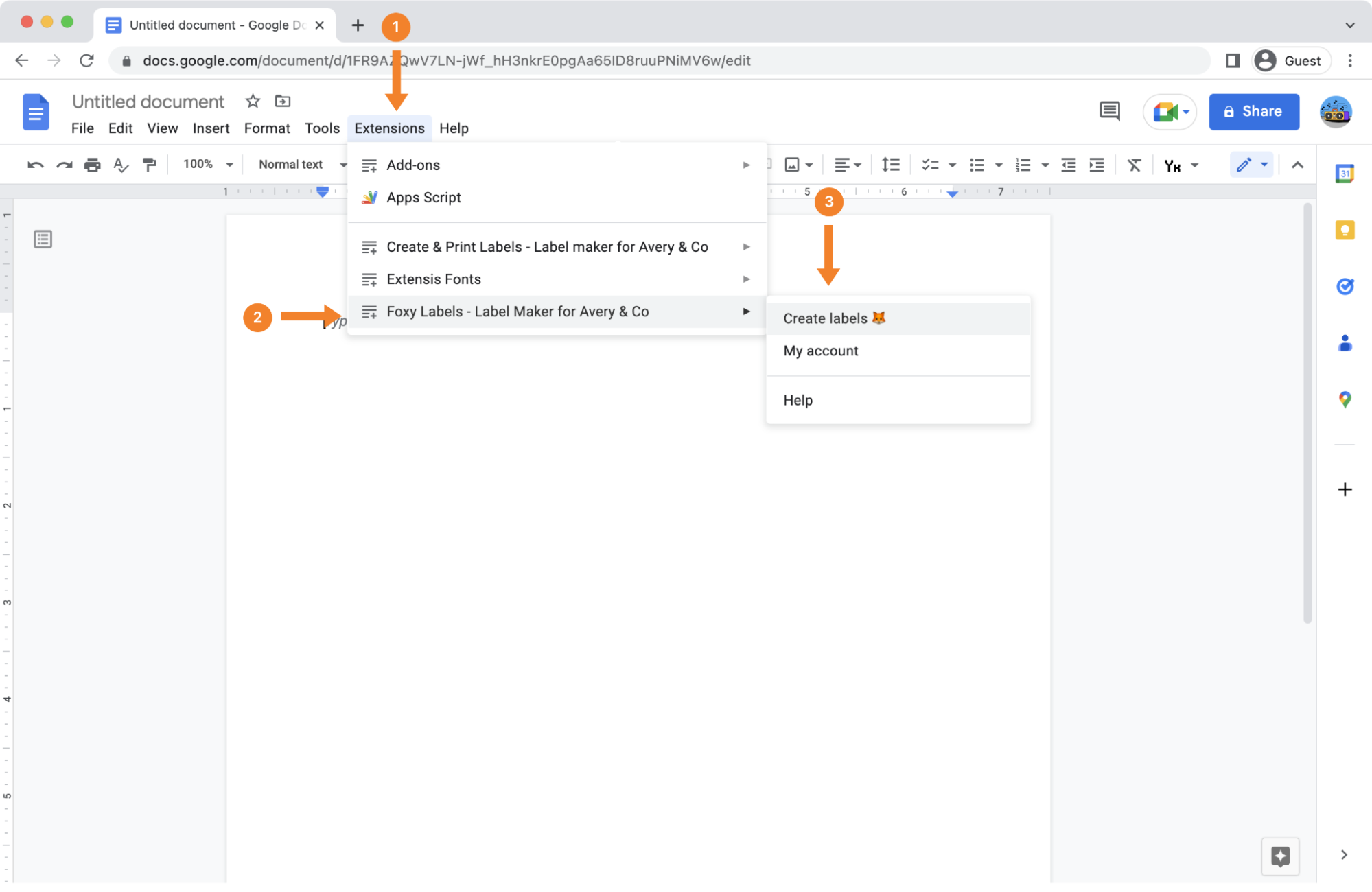Collapse the menus with the up chevron
This screenshot has height=892, width=1372.
(1297, 165)
